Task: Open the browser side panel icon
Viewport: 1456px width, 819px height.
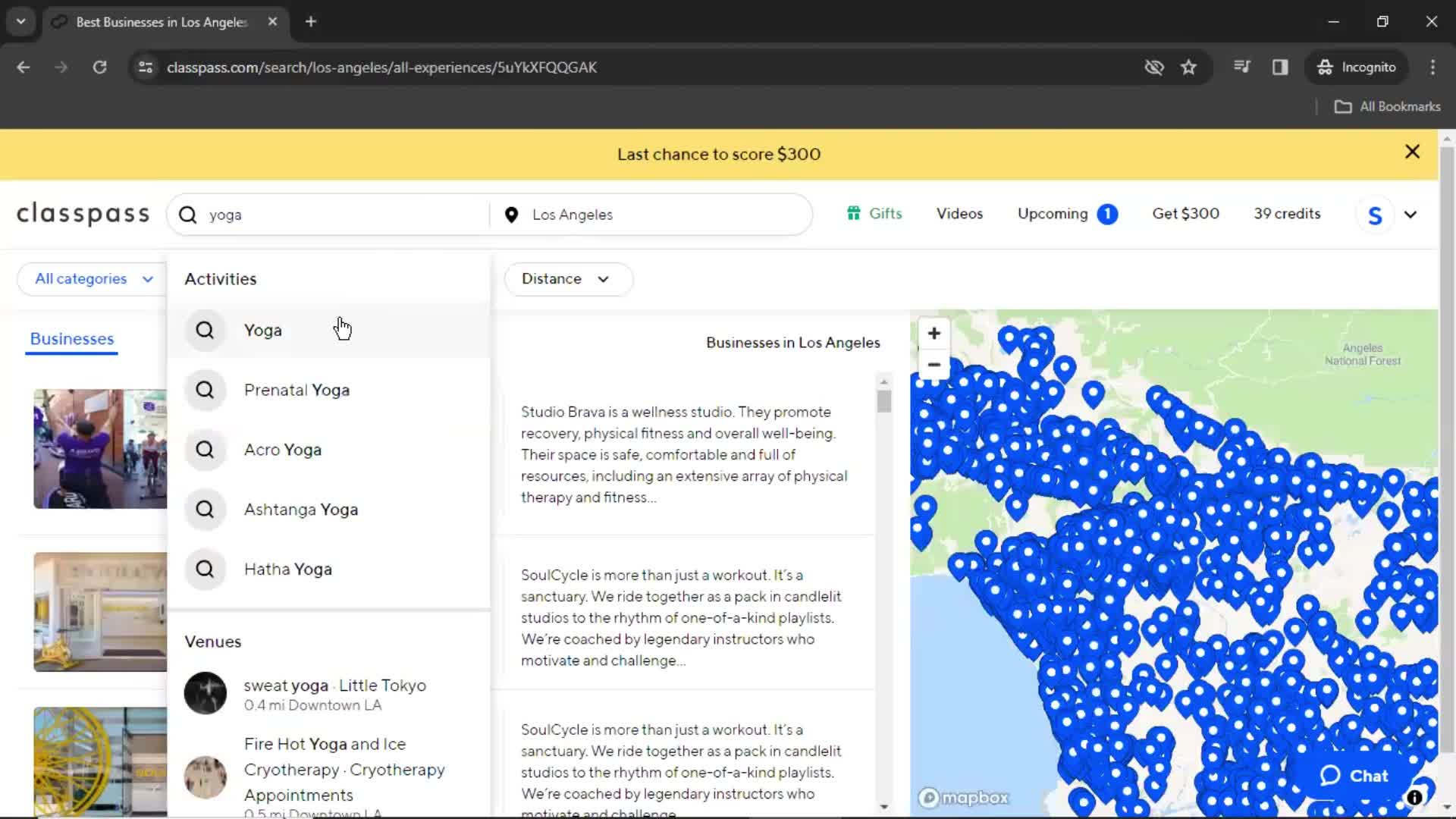Action: point(1280,67)
